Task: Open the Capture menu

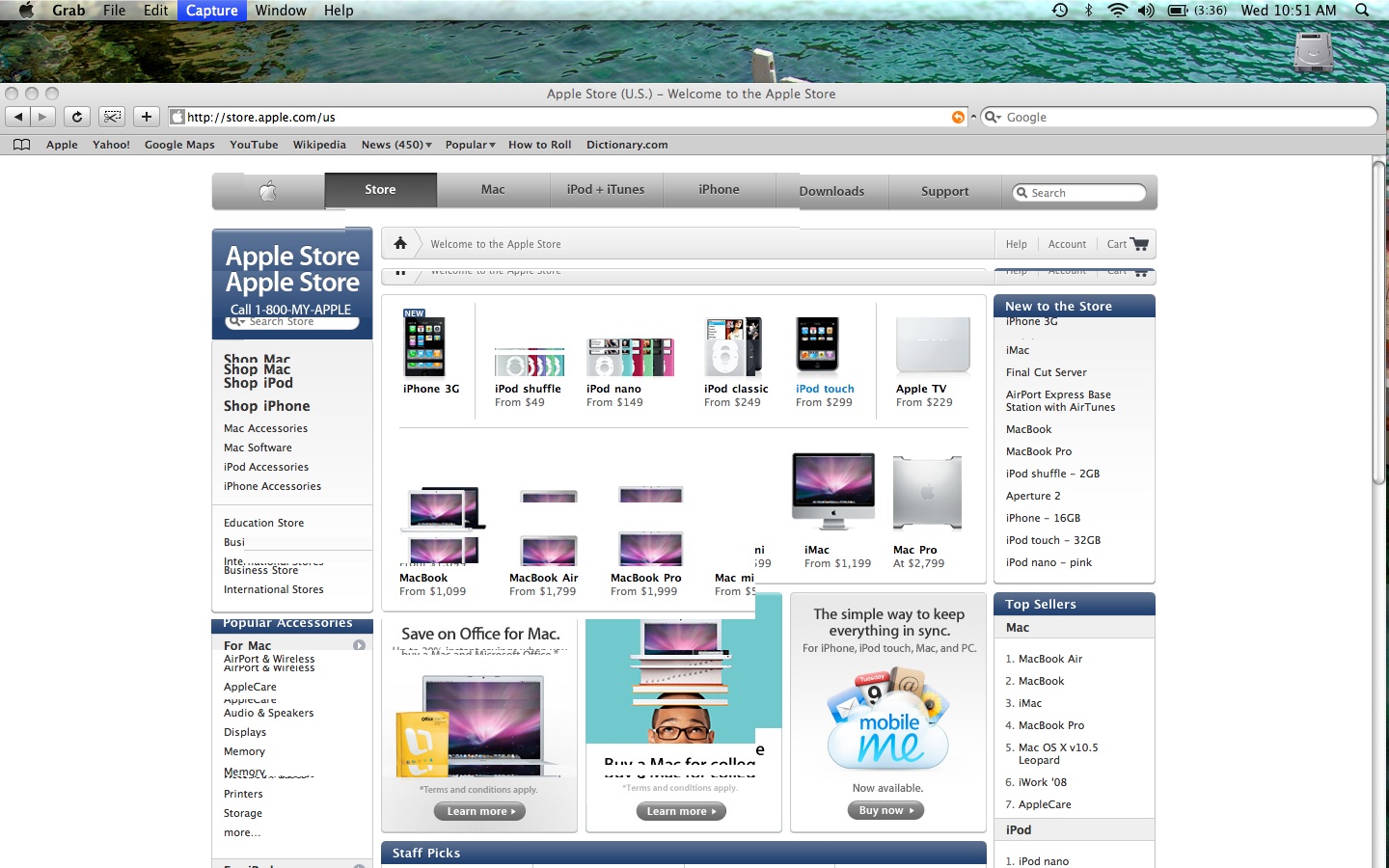Action: [211, 10]
